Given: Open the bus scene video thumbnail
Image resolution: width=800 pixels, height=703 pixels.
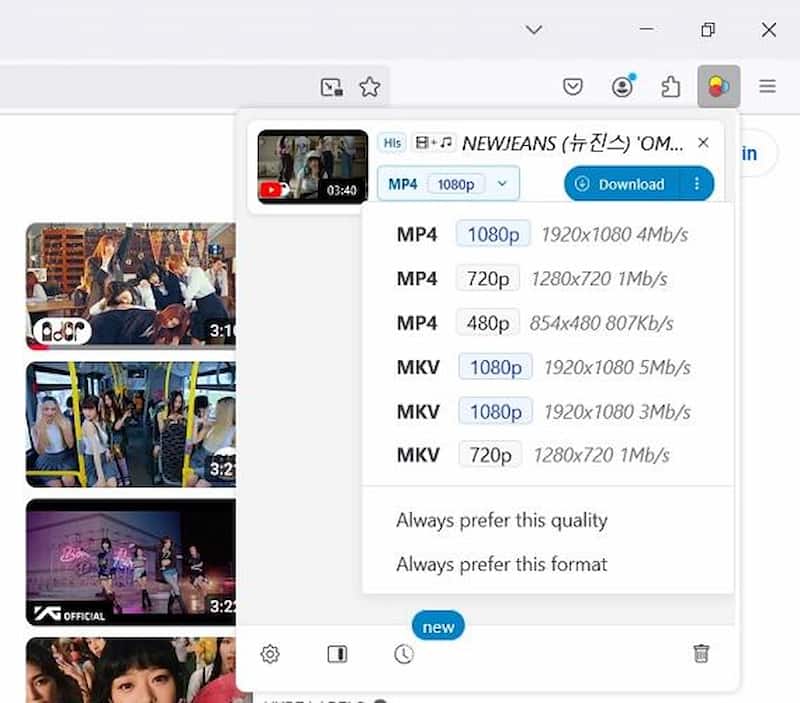Looking at the screenshot, I should pos(131,424).
